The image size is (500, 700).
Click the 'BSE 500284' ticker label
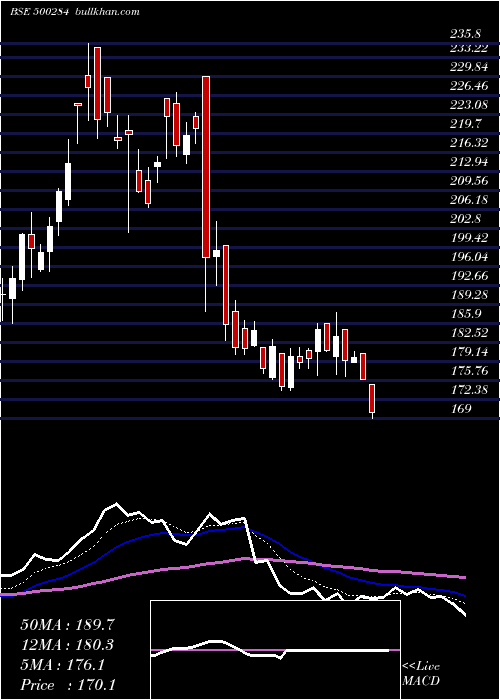[39, 12]
